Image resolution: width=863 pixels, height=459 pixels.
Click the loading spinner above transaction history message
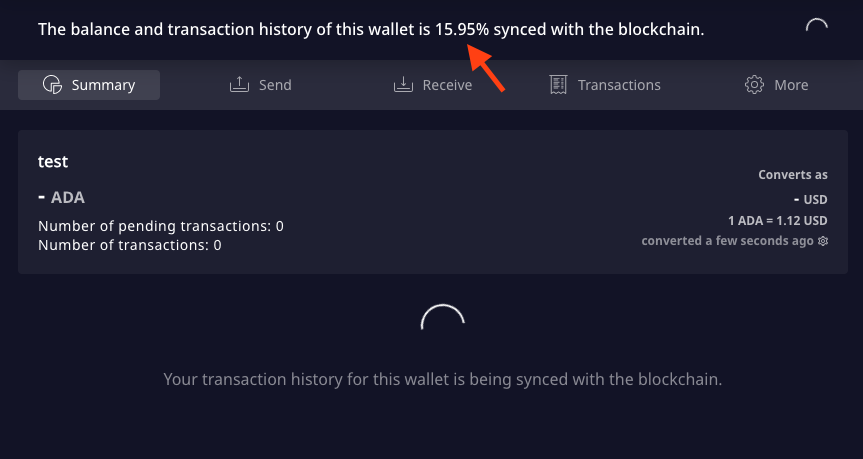point(443,317)
